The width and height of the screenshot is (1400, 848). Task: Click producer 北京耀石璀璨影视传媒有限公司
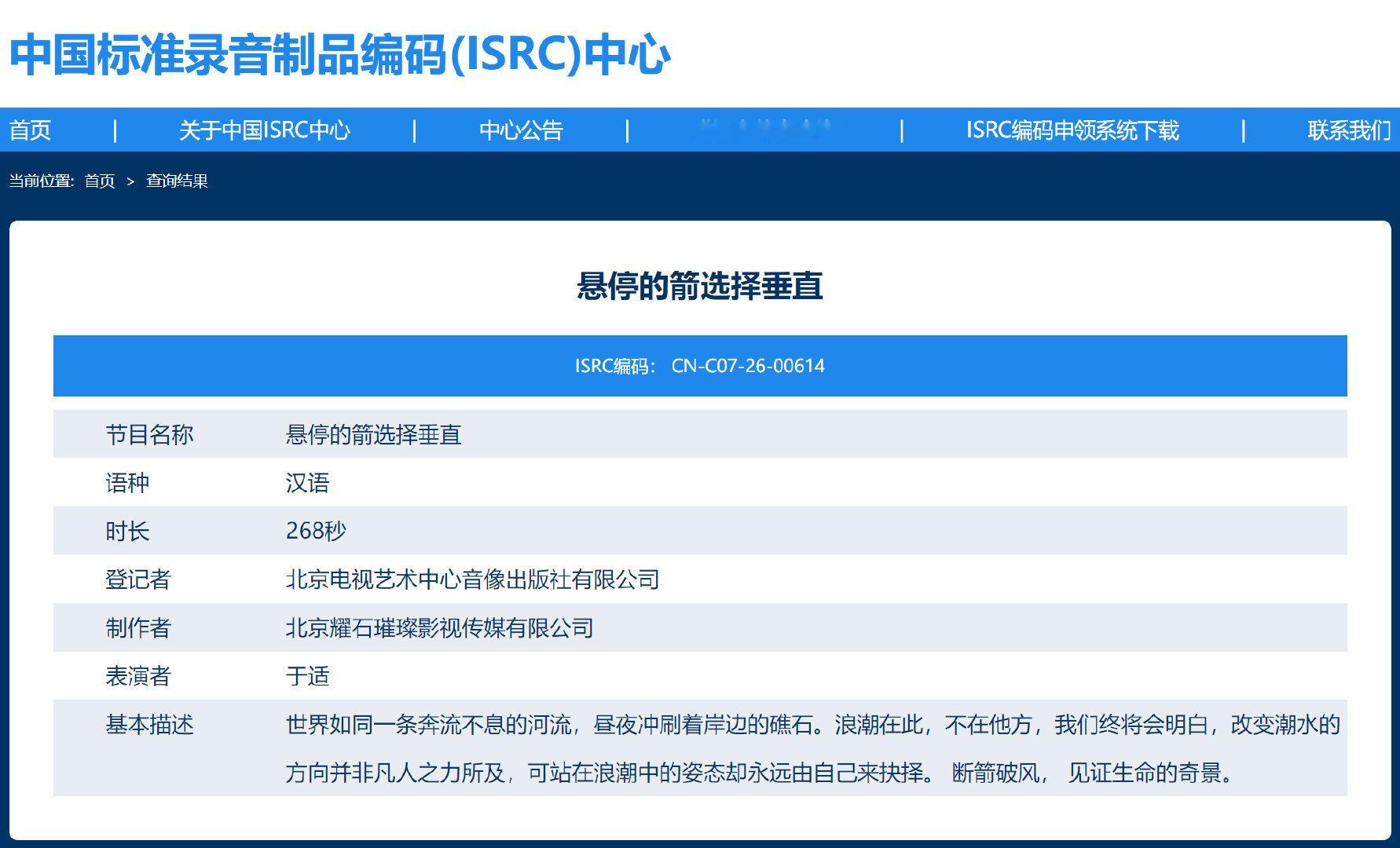(439, 628)
